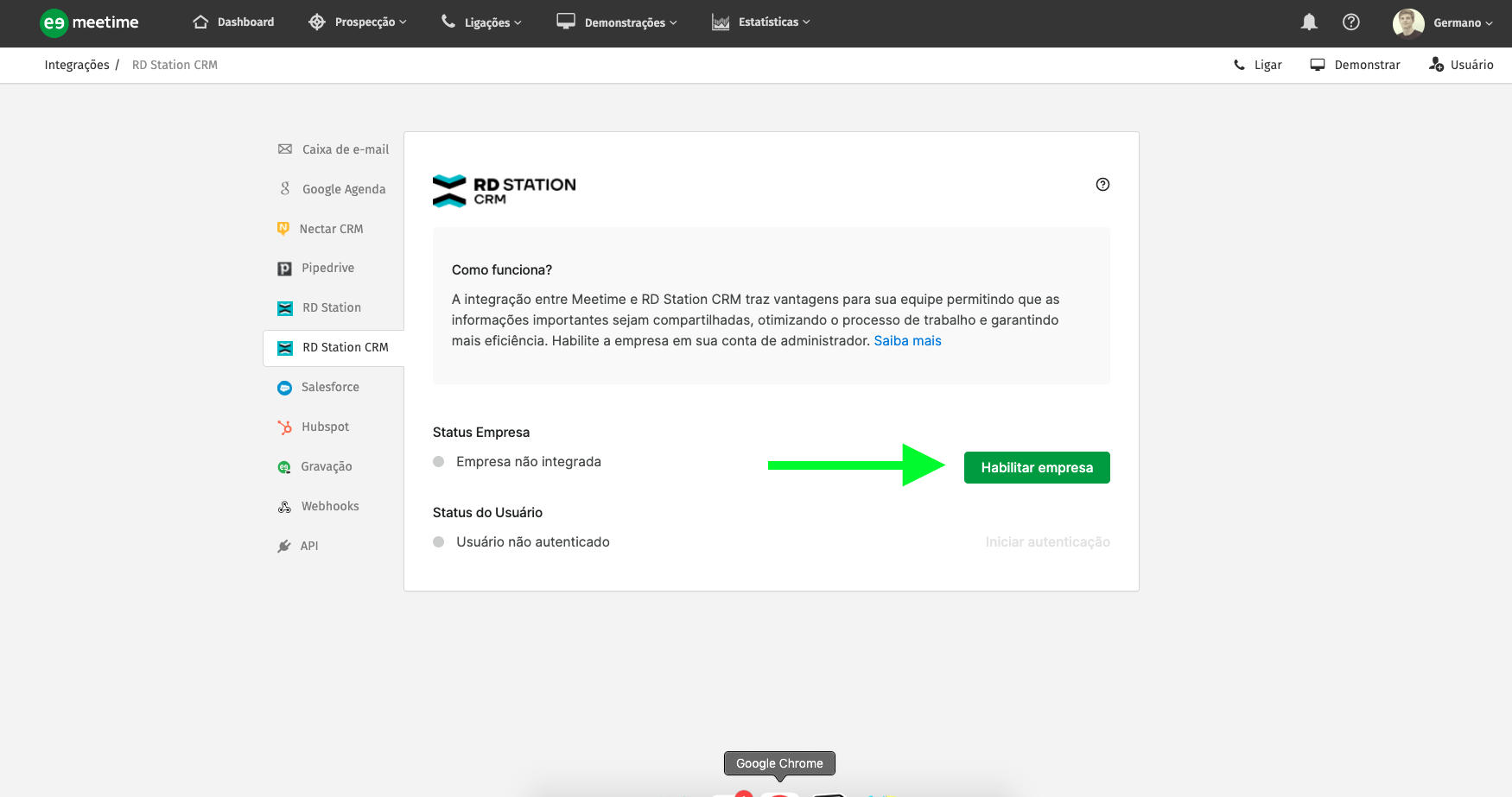
Task: Open the Dashboard menu item
Action: tap(233, 22)
